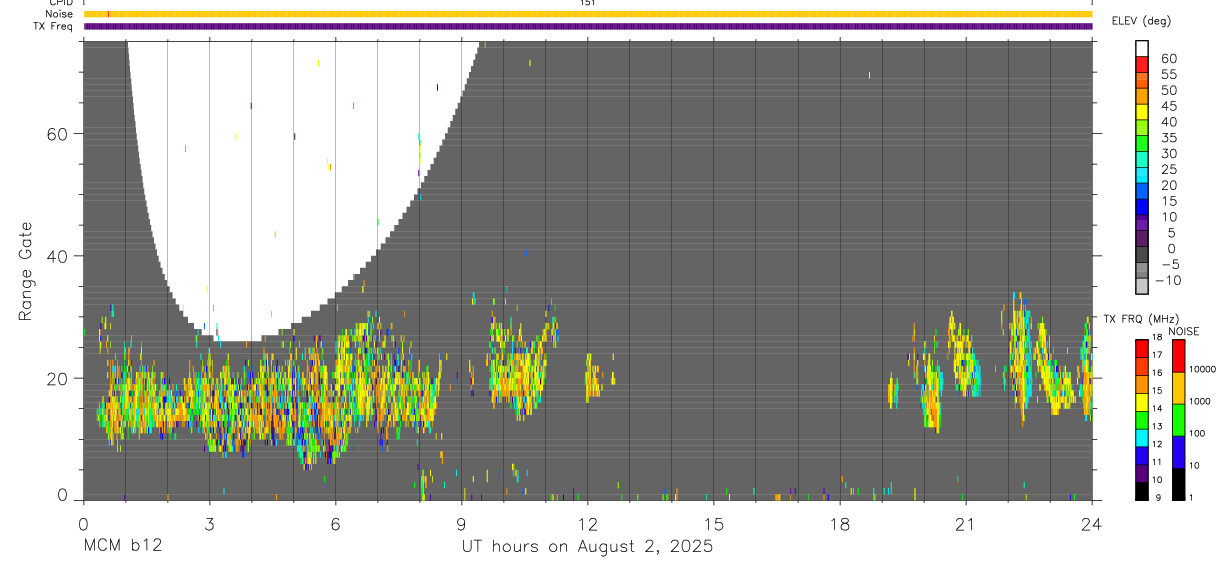The height and width of the screenshot is (567, 1228).
Task: Click the '9' tick on UT hours axis
Action: coord(461,523)
